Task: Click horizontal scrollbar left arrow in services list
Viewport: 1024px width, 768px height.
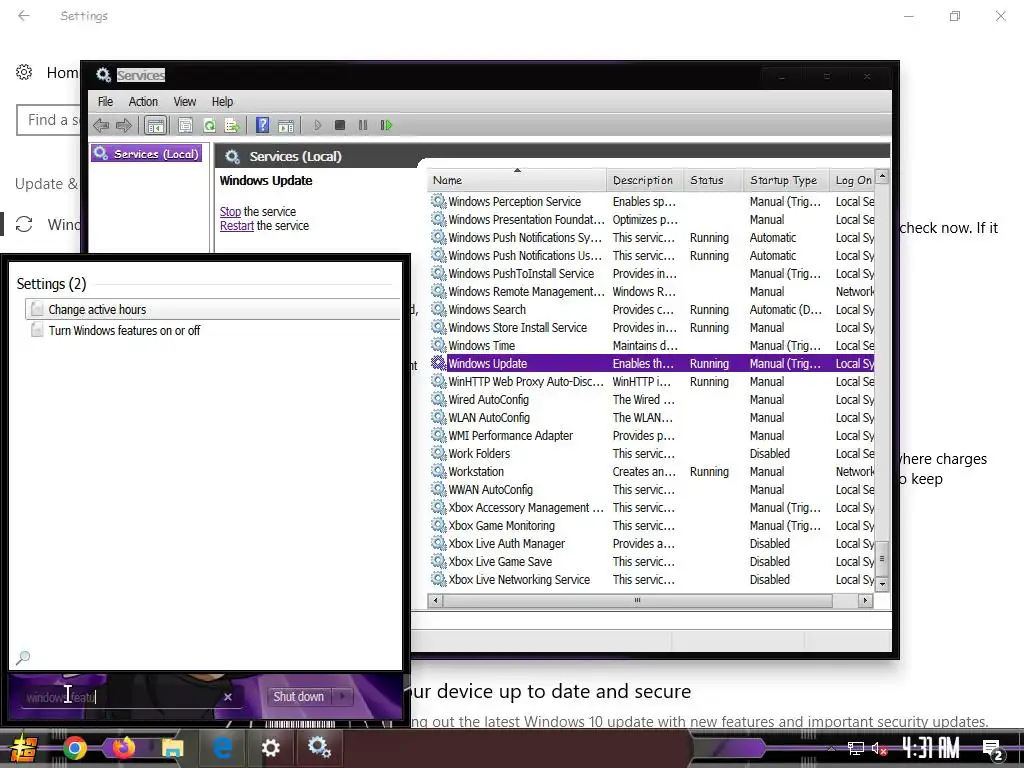Action: pyautogui.click(x=435, y=600)
